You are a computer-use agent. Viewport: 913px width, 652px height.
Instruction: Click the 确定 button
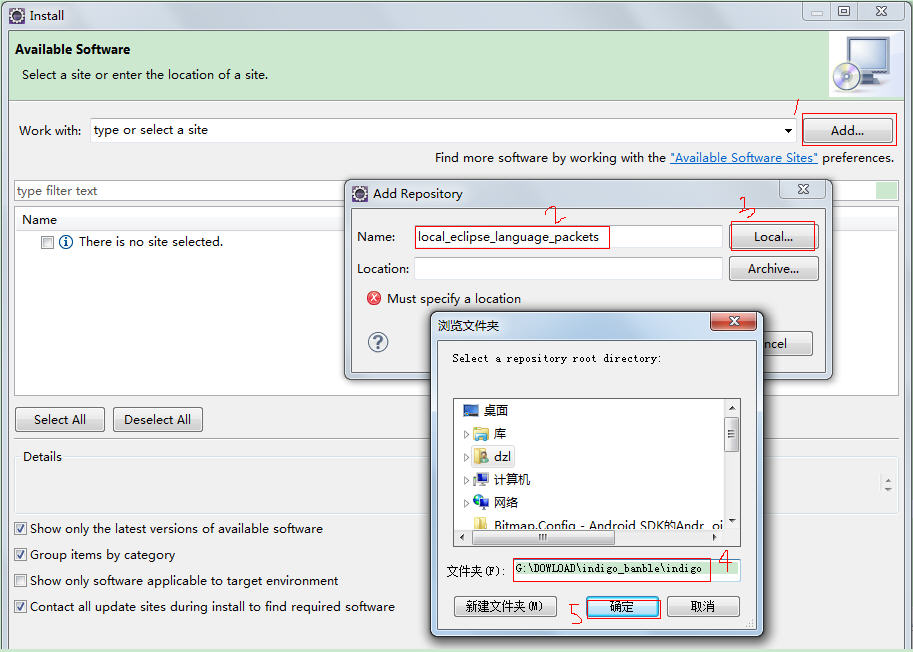pos(622,607)
